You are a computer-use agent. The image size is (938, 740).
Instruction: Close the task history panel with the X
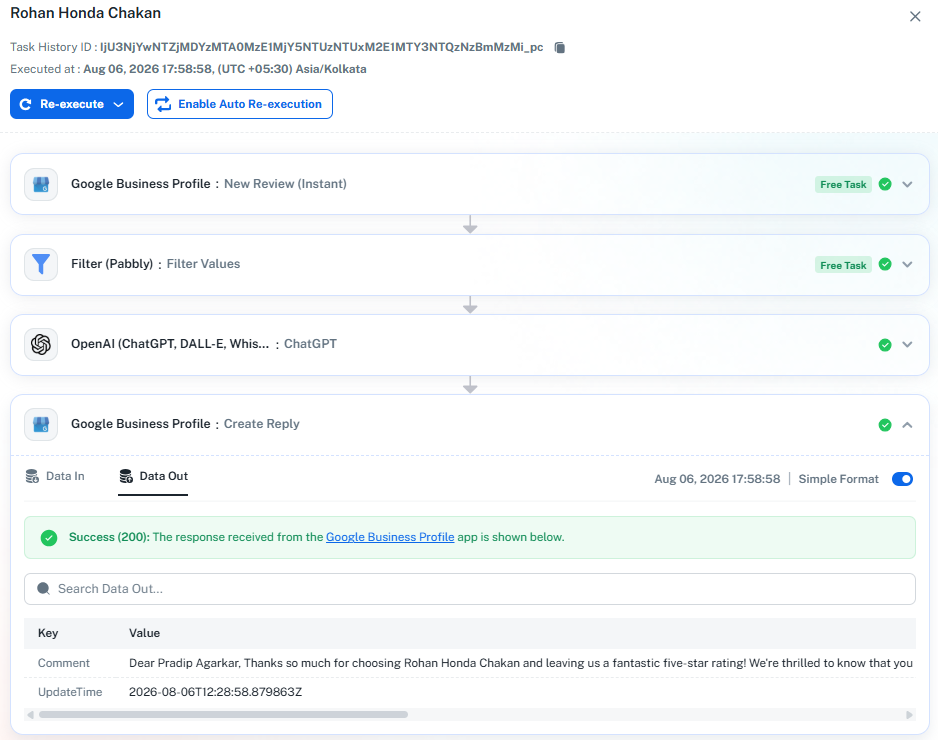click(915, 17)
